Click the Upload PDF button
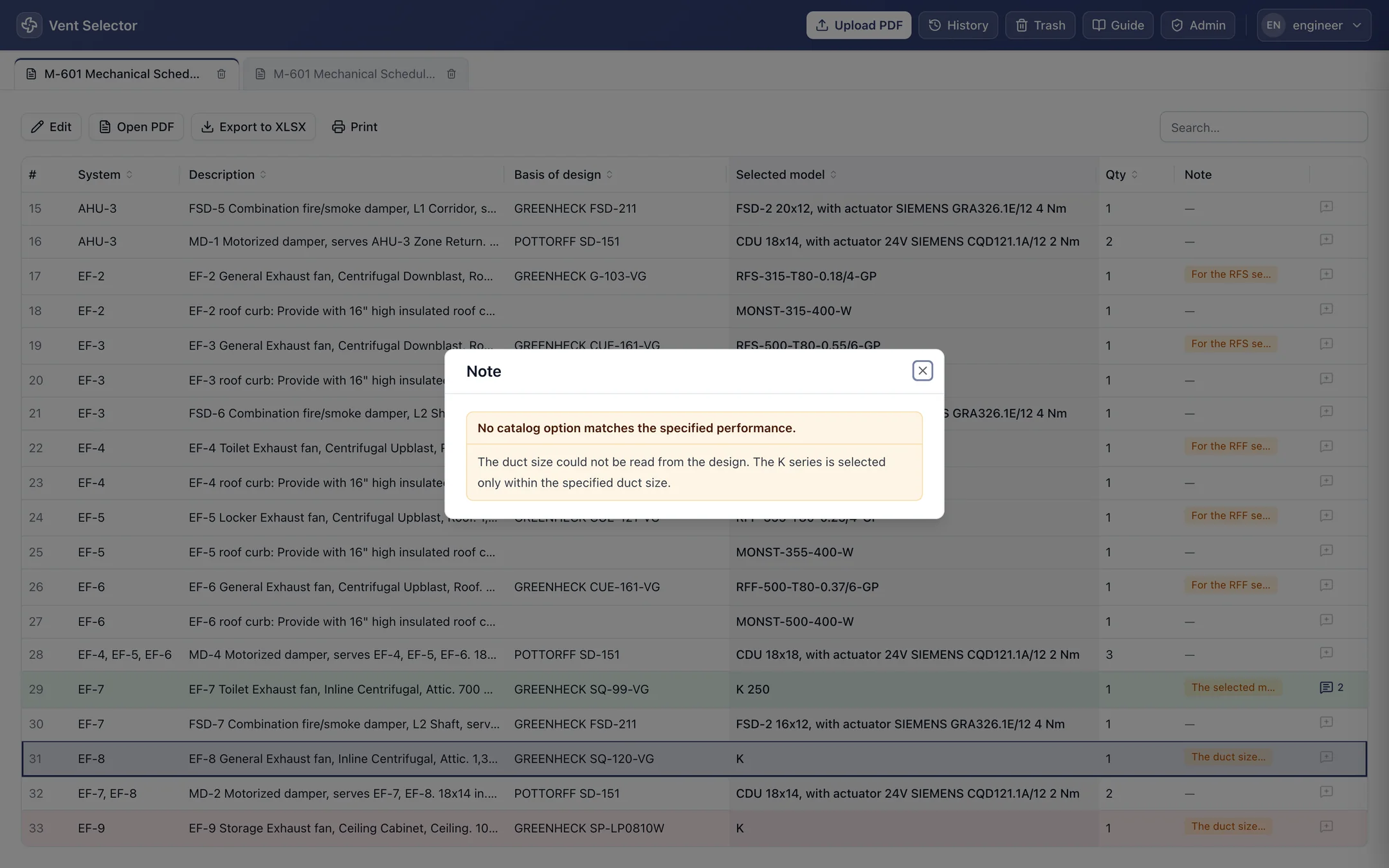The height and width of the screenshot is (868, 1389). coord(858,25)
